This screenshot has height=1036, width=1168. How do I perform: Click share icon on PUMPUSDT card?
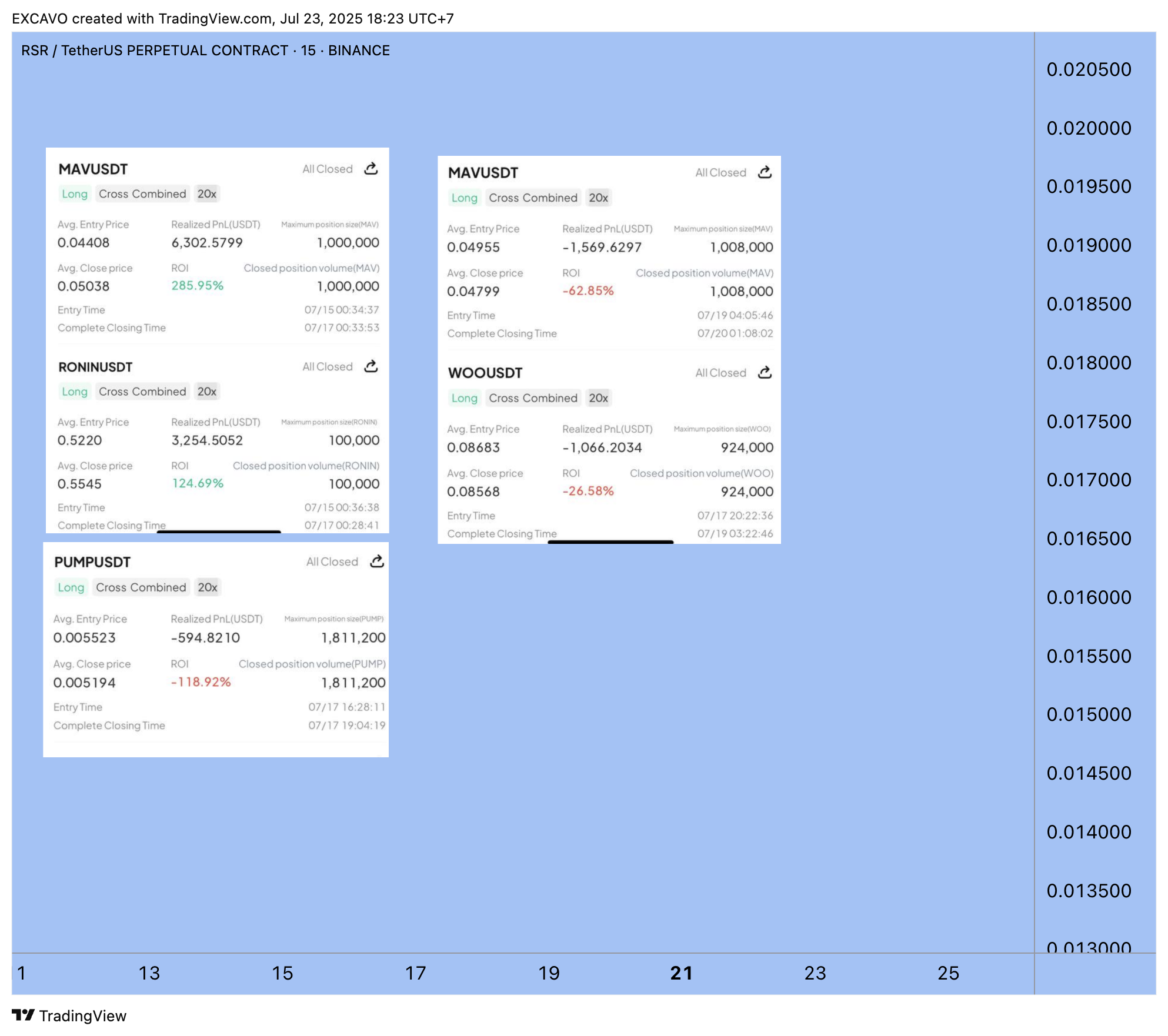pyautogui.click(x=377, y=562)
